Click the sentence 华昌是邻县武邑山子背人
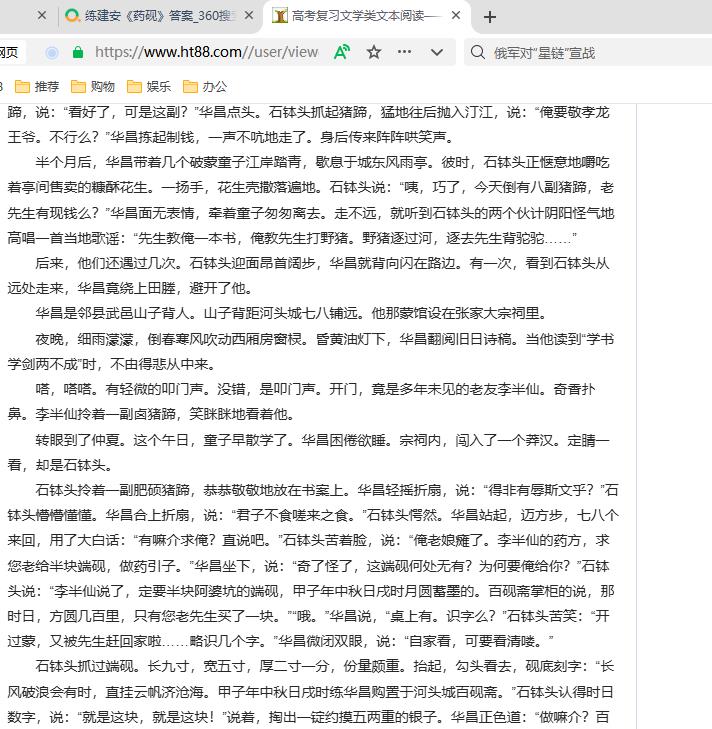Image resolution: width=712 pixels, height=729 pixels. pos(291,313)
